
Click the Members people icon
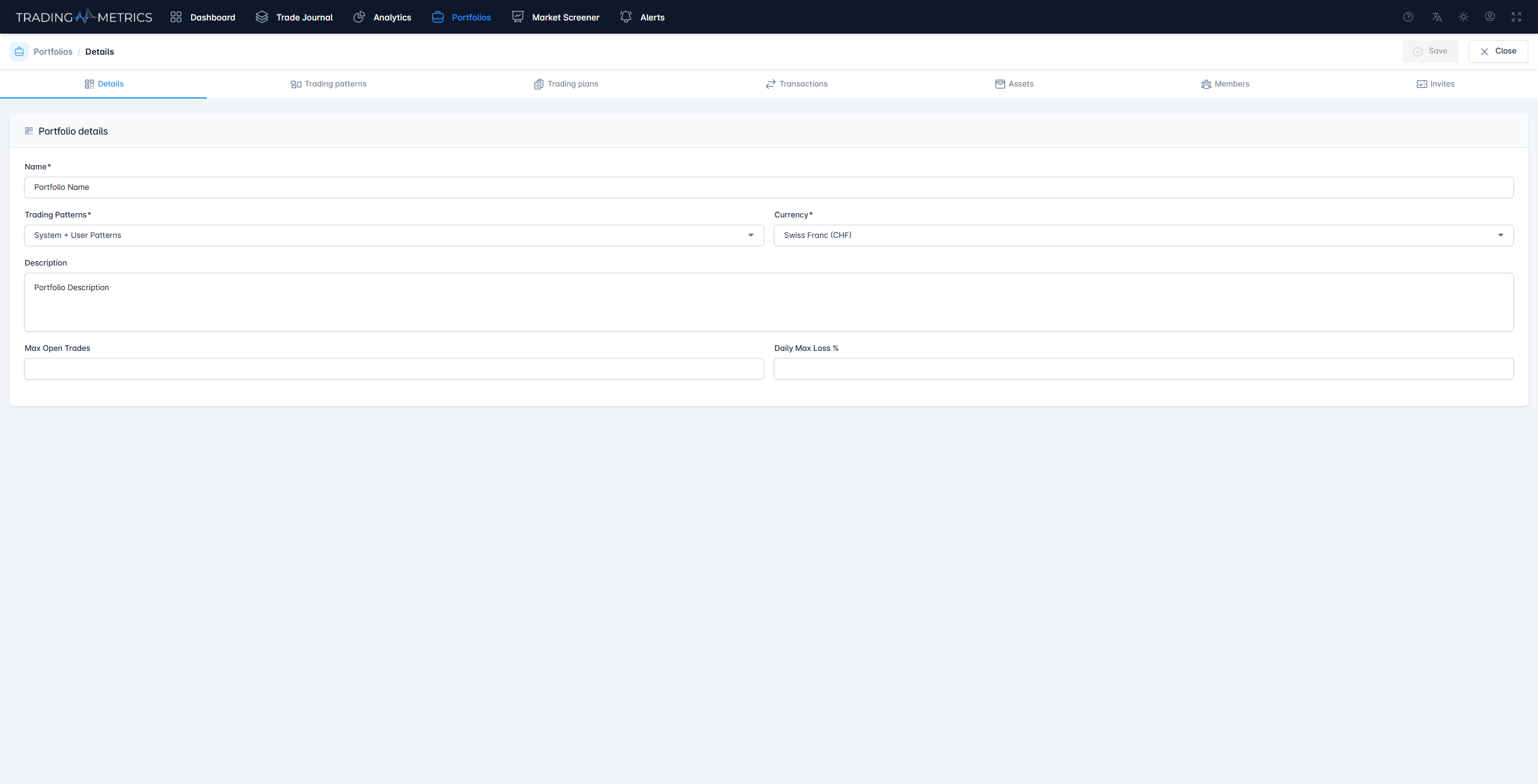[x=1206, y=84]
